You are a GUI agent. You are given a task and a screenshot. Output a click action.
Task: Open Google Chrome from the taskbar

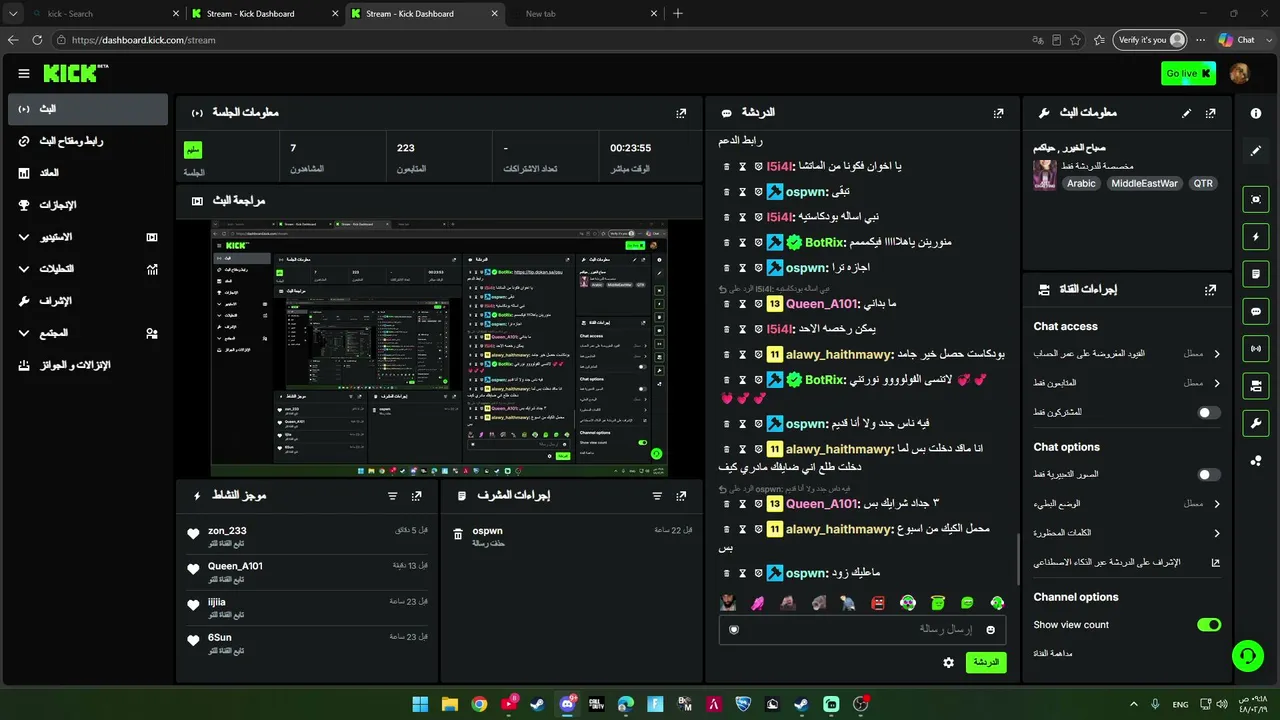(x=479, y=704)
